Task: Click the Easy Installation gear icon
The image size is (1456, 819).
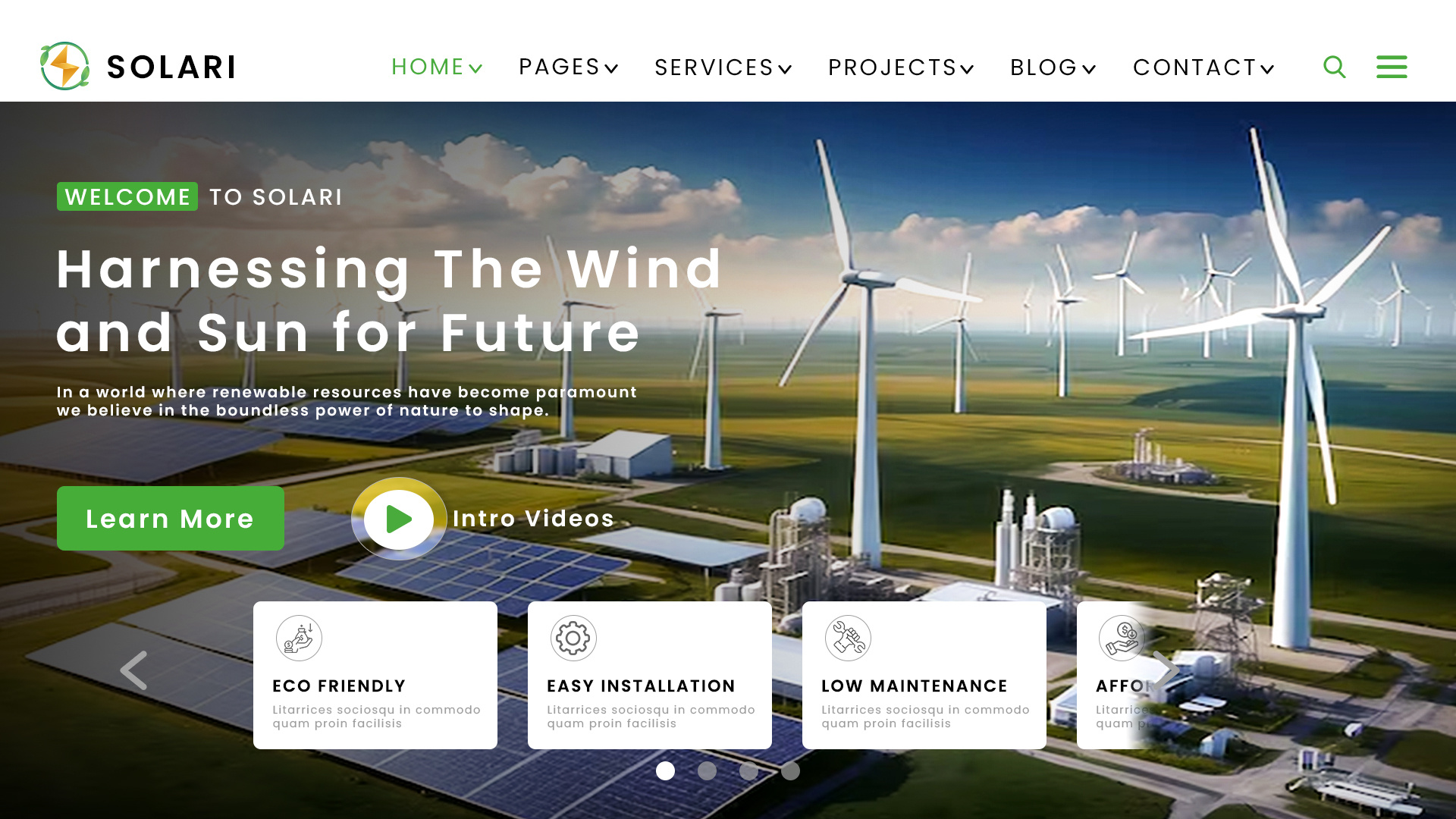Action: tap(573, 638)
